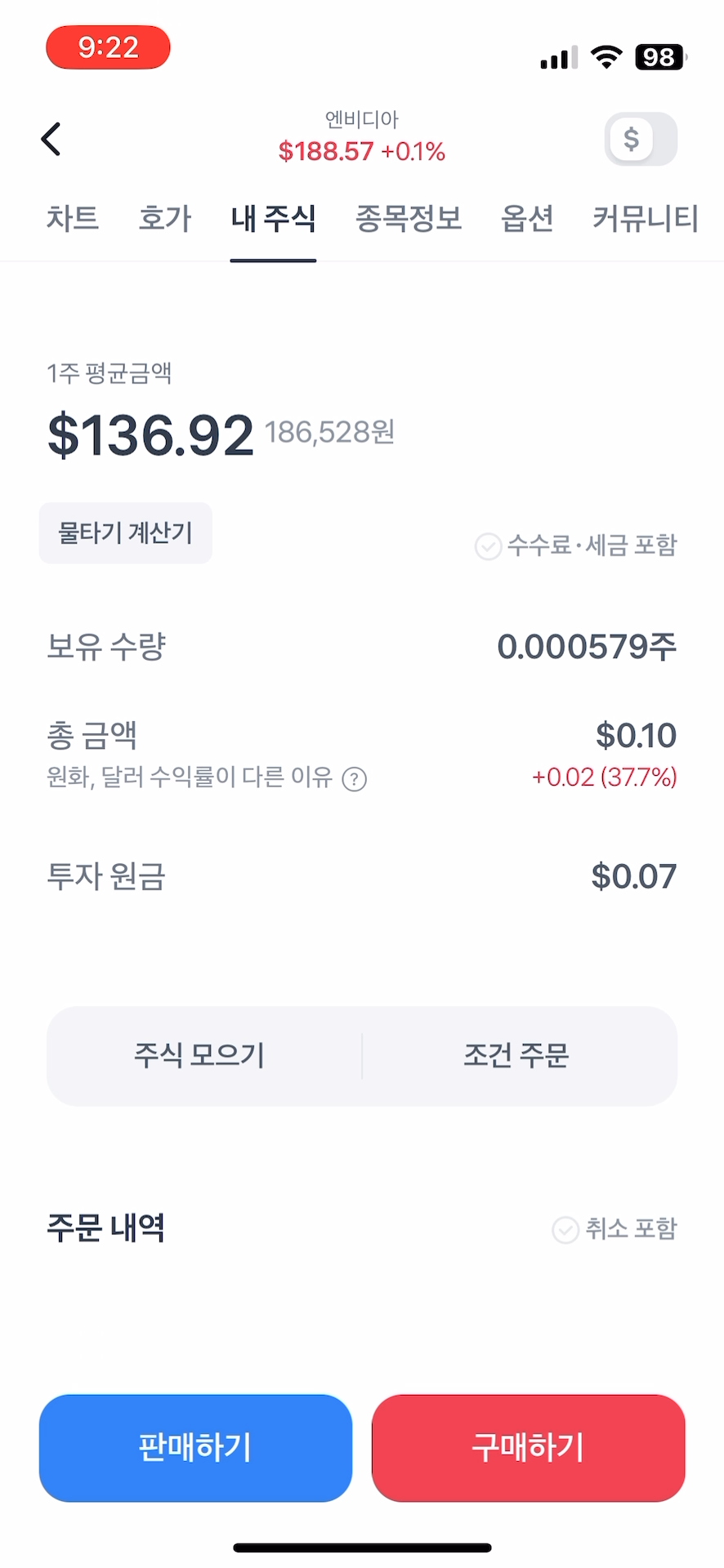Tap the 주식 모으기 button
Screen dimensions: 724x1568
coord(200,1055)
